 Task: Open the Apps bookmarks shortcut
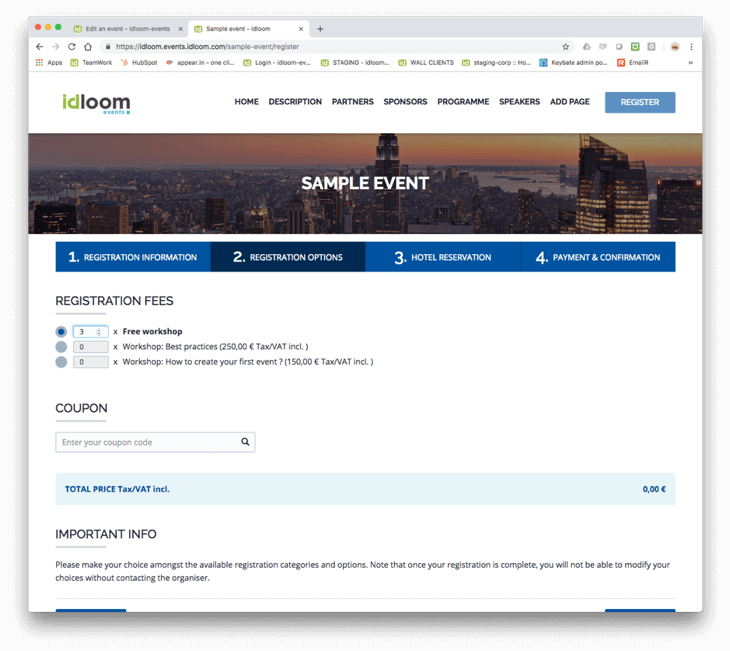click(x=49, y=62)
